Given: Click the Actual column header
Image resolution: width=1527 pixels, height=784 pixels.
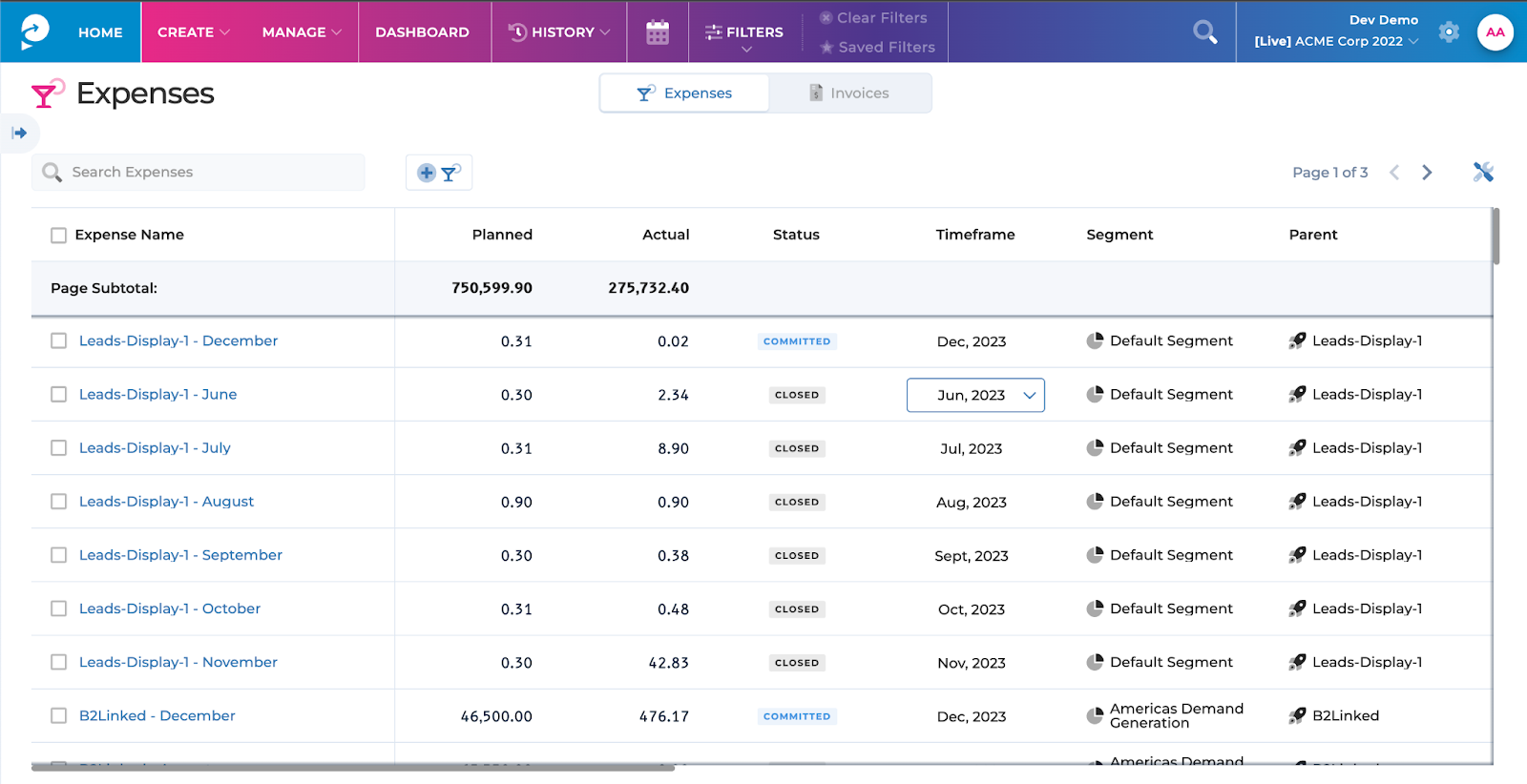Looking at the screenshot, I should (665, 235).
